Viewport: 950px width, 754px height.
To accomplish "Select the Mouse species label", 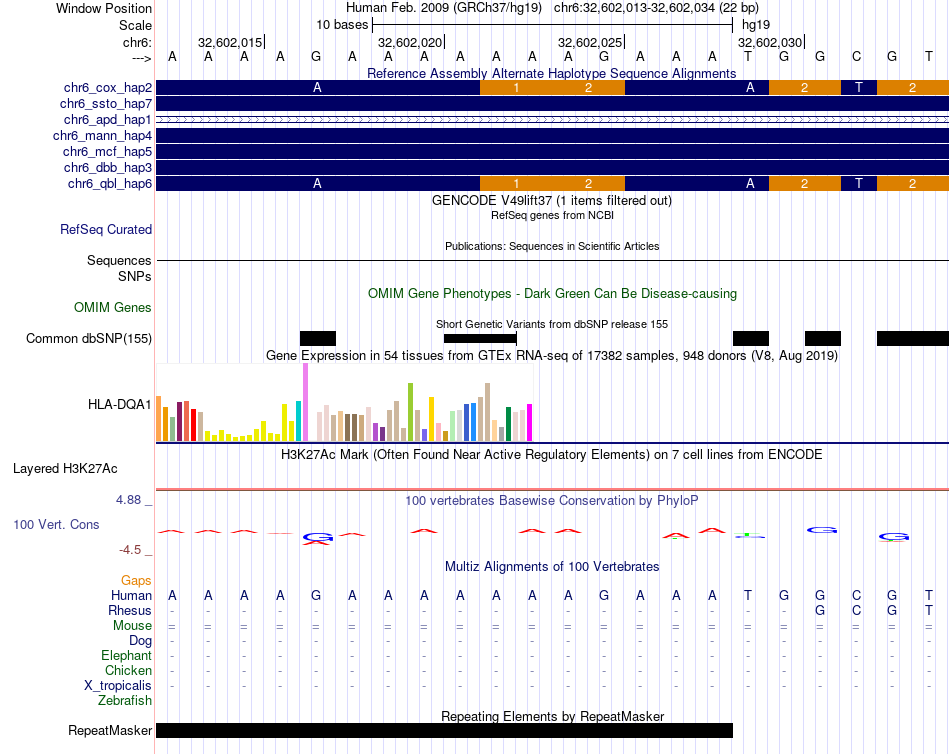I will (x=131, y=626).
